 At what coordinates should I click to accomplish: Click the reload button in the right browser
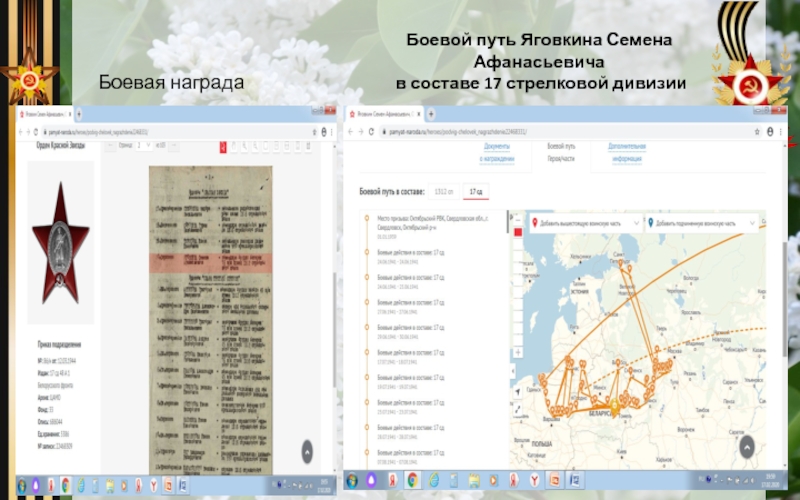pos(372,132)
